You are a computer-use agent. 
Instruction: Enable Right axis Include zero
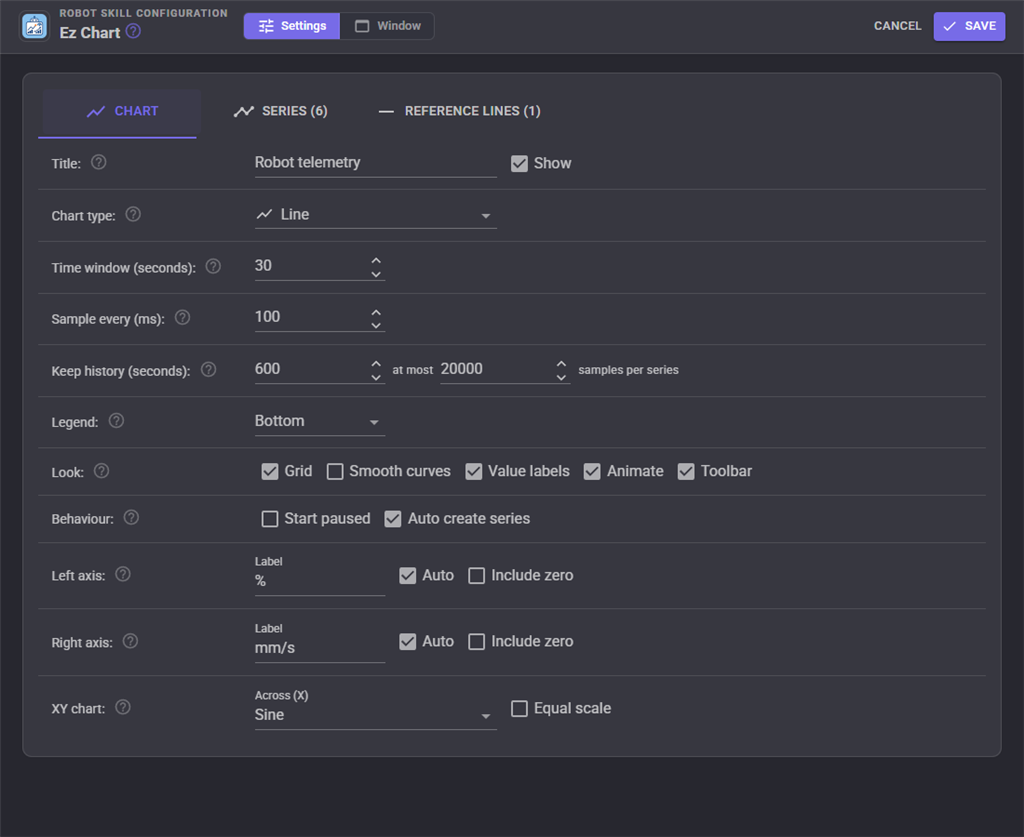click(x=477, y=642)
